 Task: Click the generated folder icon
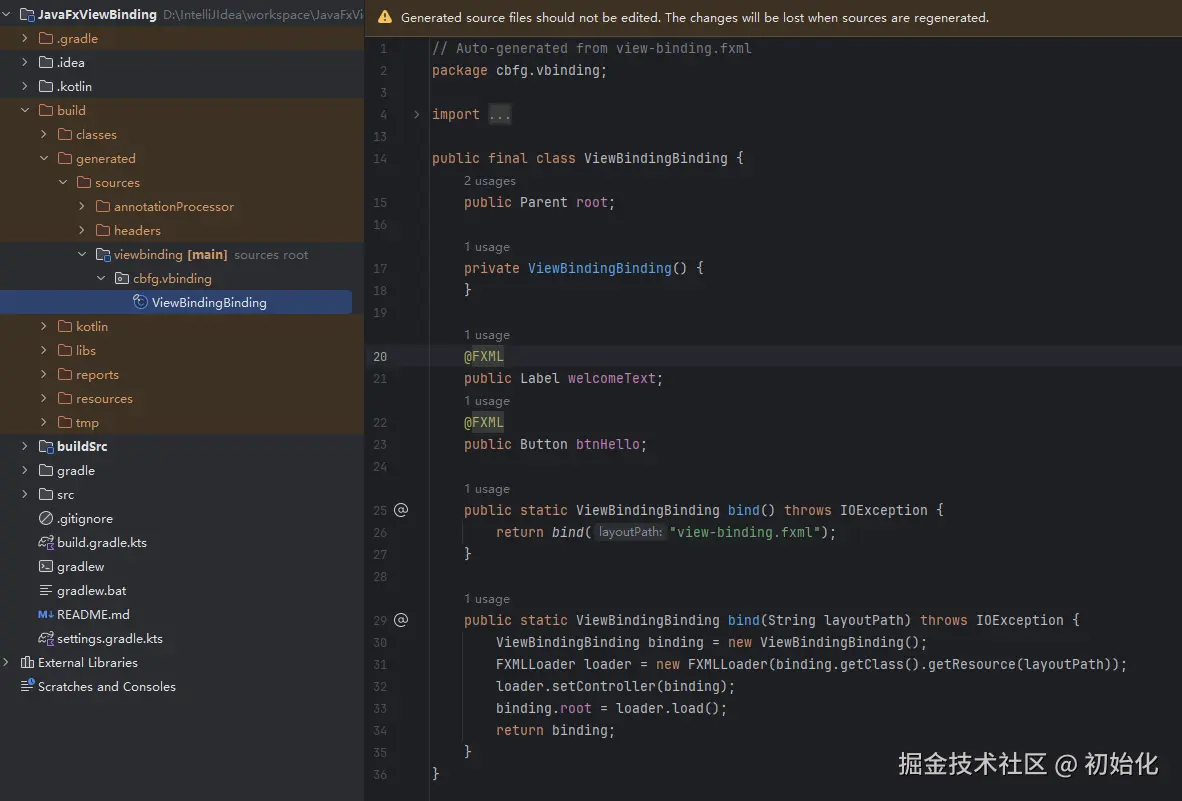[x=65, y=159]
